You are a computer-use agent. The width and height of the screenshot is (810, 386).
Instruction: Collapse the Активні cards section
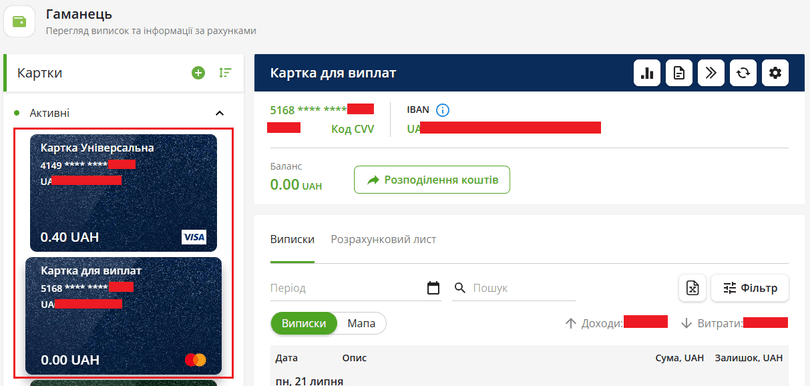pos(220,113)
